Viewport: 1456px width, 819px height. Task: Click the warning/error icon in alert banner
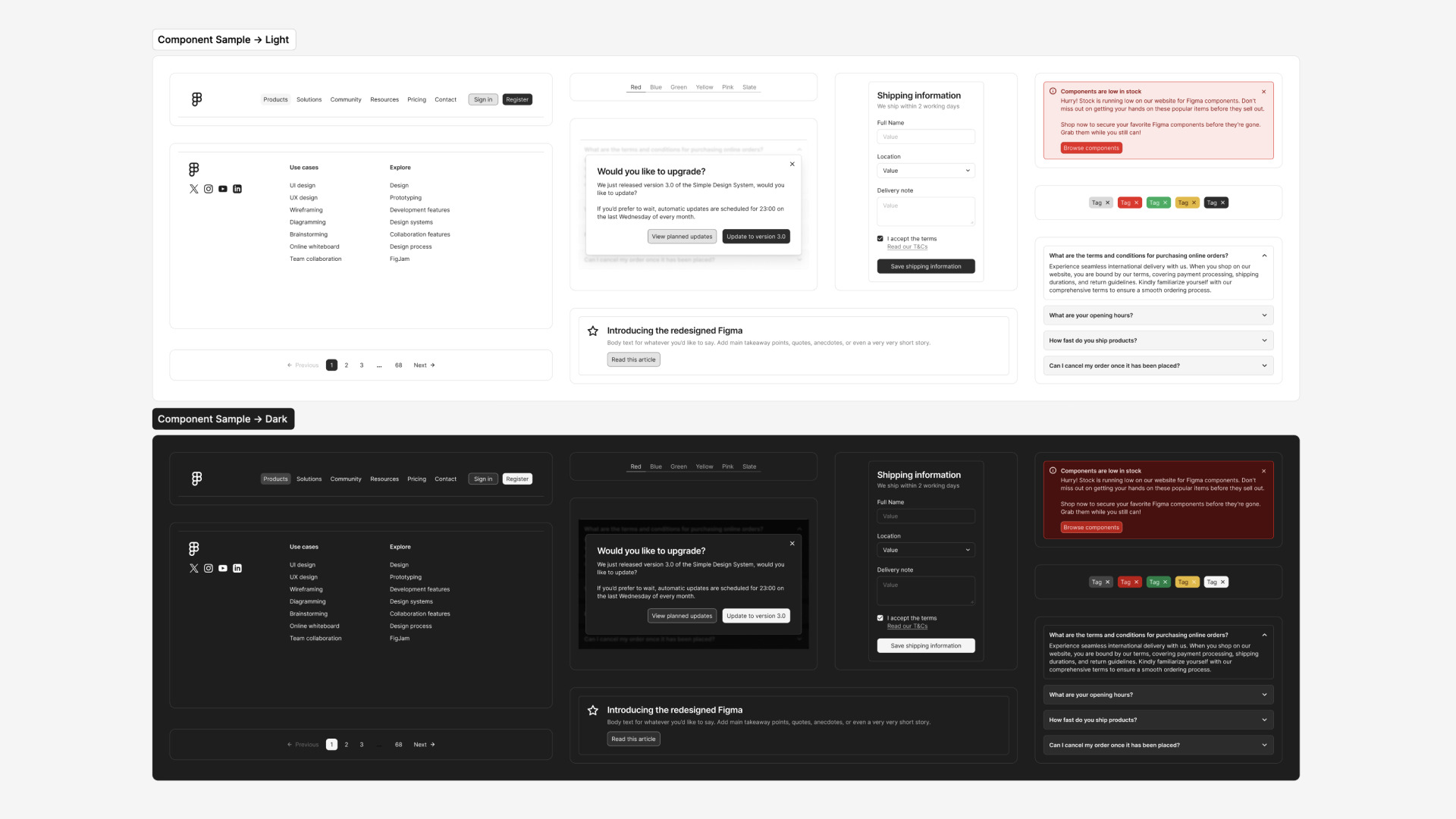point(1053,91)
